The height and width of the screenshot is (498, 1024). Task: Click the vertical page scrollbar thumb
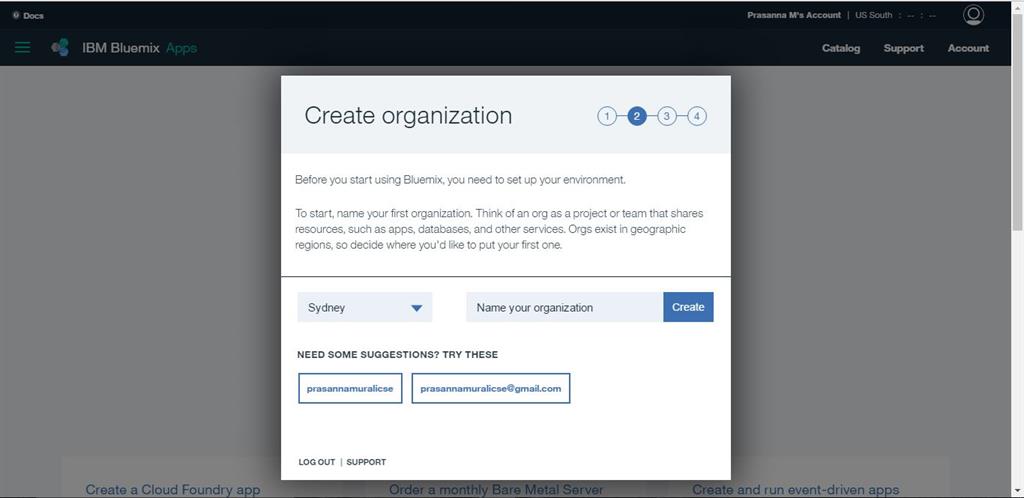(x=1017, y=121)
